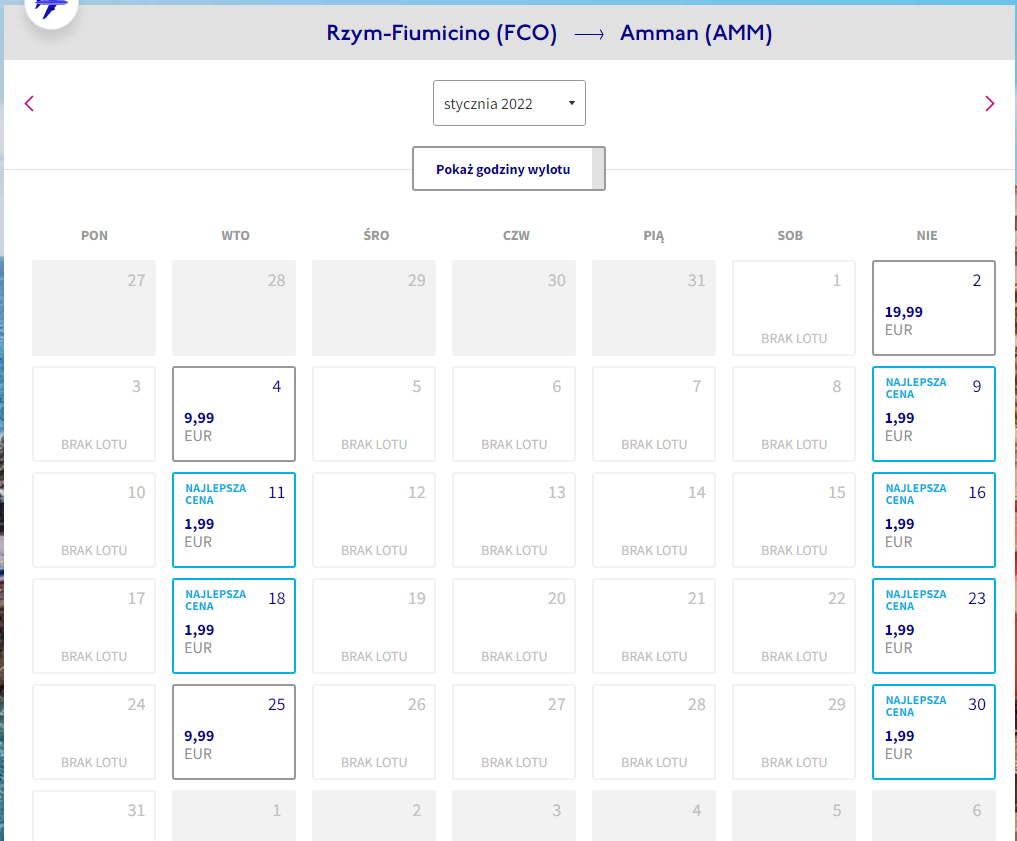Click the Amman (AMM) destination text
1017x841 pixels.
(696, 33)
